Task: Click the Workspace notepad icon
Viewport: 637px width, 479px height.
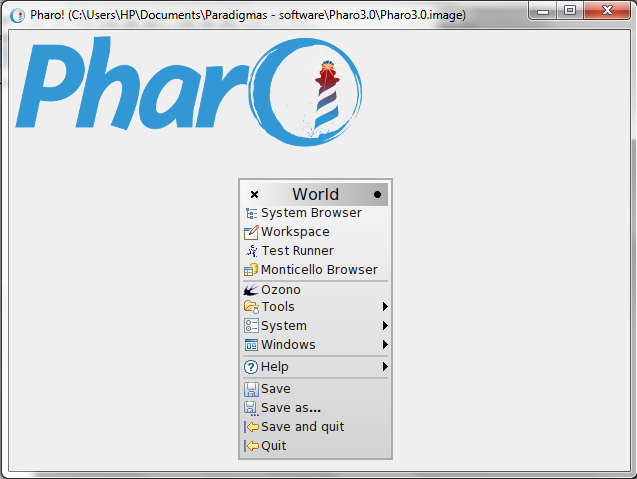Action: [251, 232]
